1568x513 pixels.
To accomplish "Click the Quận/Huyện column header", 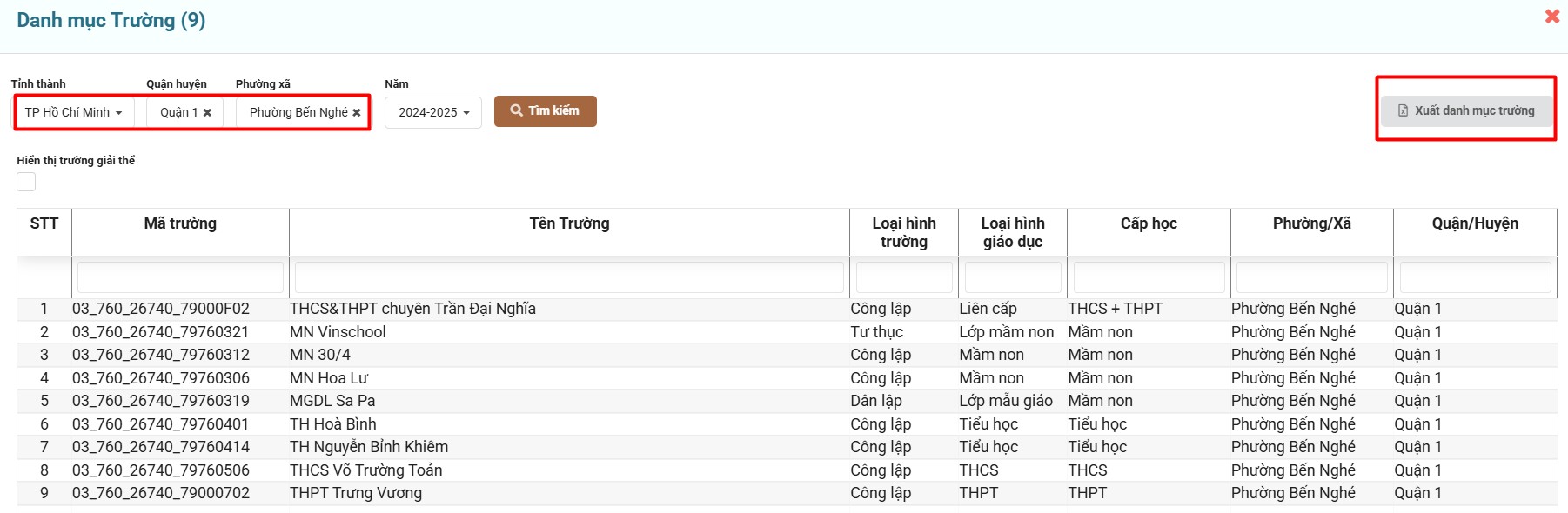I will pos(1475,223).
